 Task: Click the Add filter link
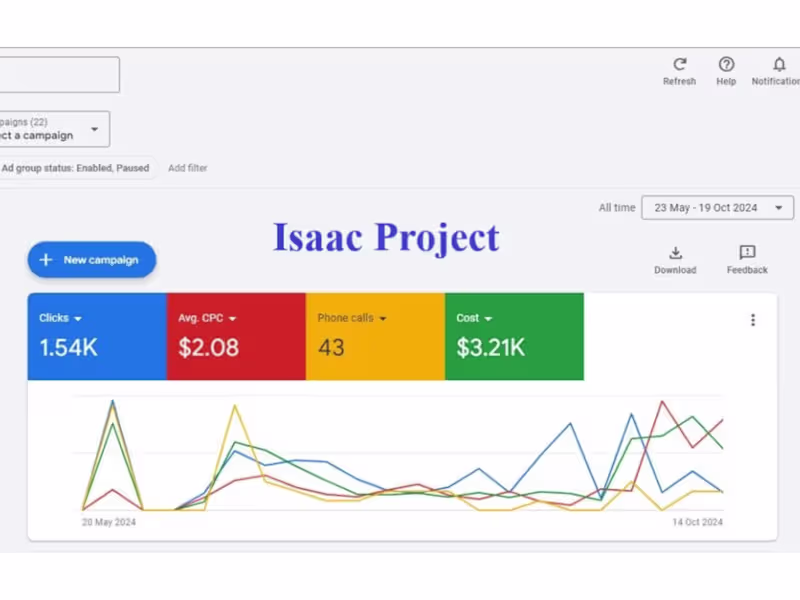[x=188, y=168]
